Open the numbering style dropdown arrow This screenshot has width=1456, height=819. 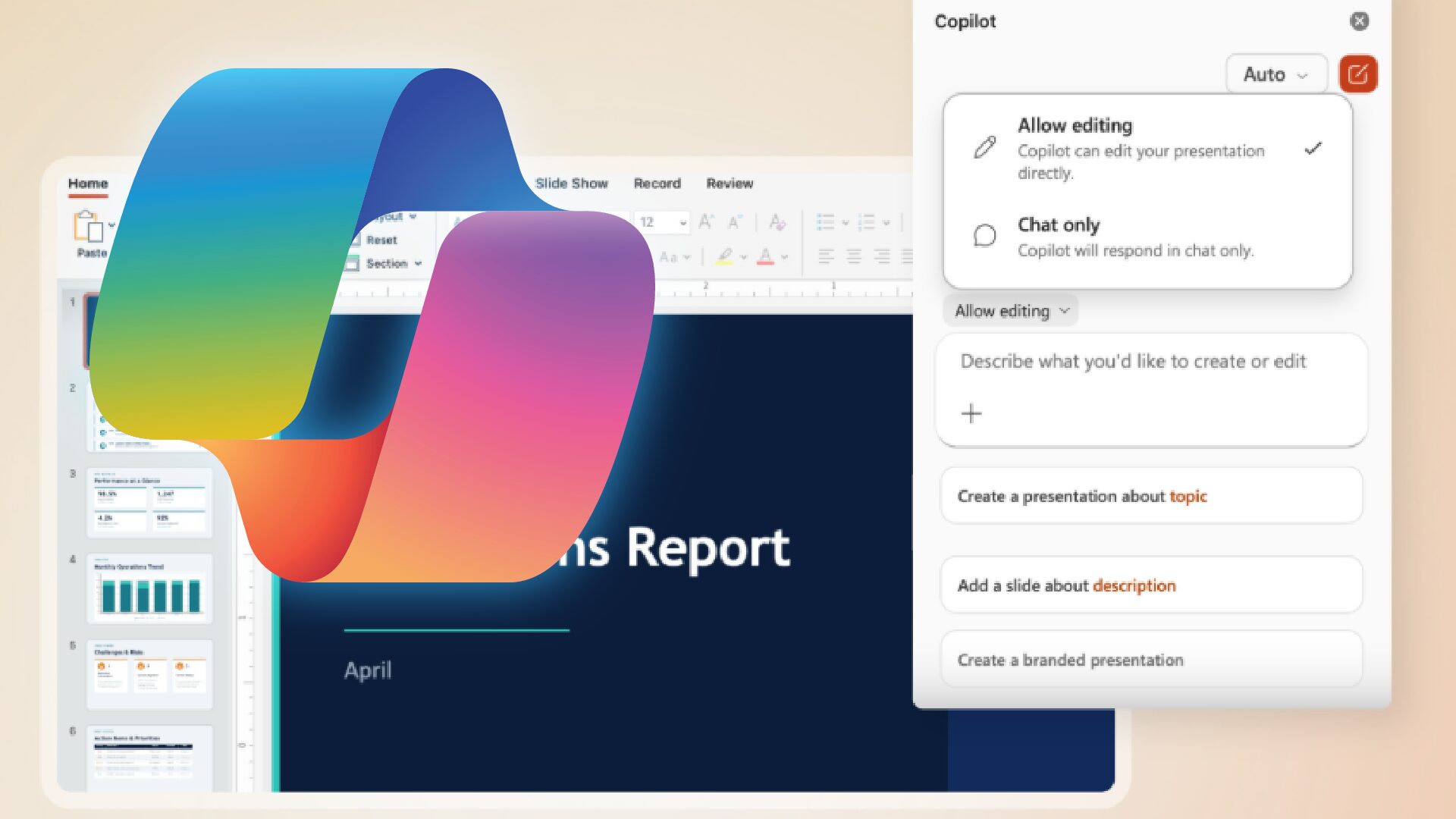point(886,223)
